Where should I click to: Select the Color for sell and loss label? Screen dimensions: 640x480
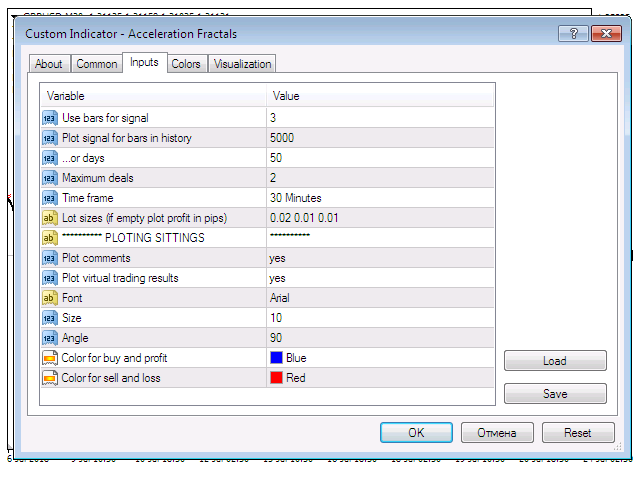[111, 378]
